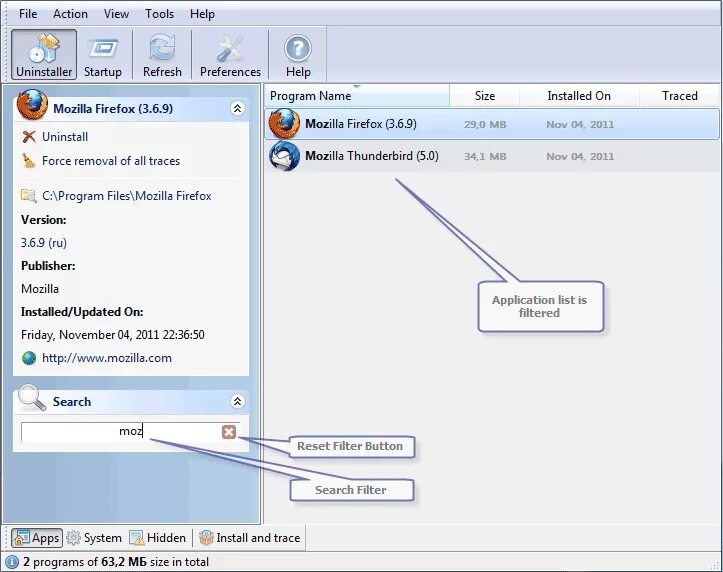This screenshot has width=723, height=572.
Task: Sort by the Installed On column
Action: 579,96
